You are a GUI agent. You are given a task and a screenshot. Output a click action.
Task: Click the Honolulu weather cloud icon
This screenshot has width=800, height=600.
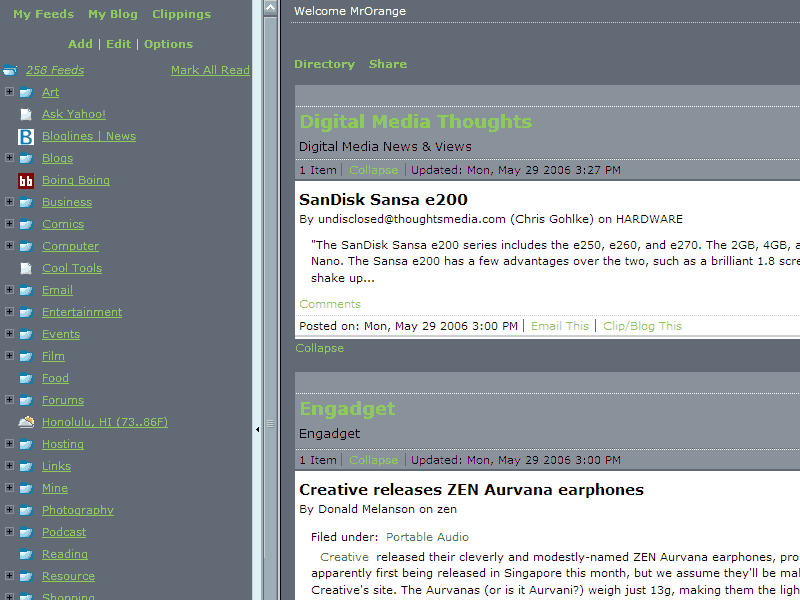pyautogui.click(x=26, y=422)
